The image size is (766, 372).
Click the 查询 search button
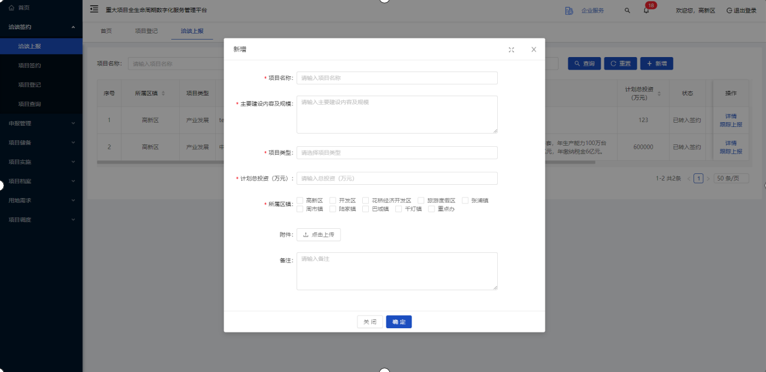pos(584,64)
